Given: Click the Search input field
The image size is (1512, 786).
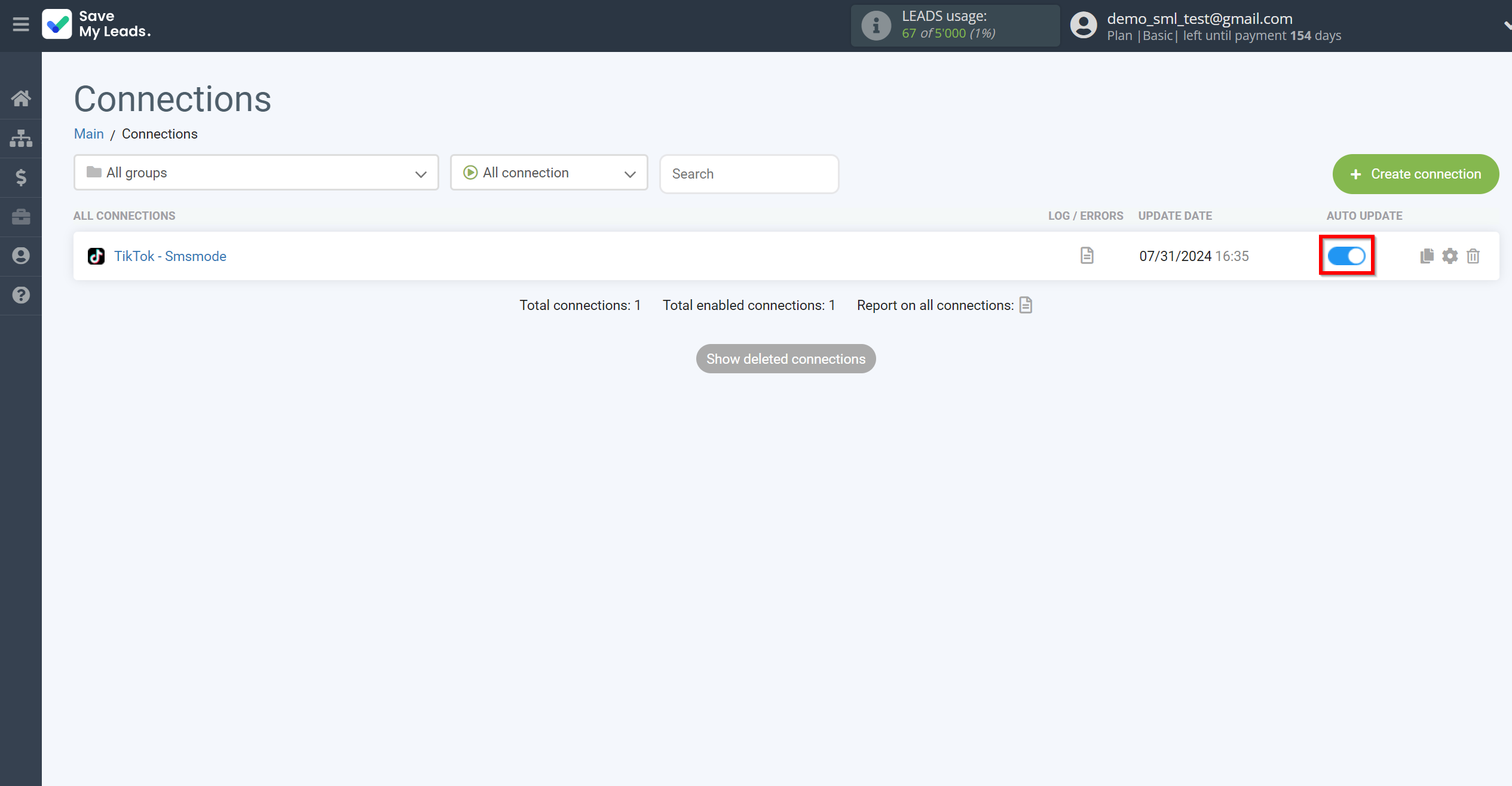Looking at the screenshot, I should pos(749,174).
